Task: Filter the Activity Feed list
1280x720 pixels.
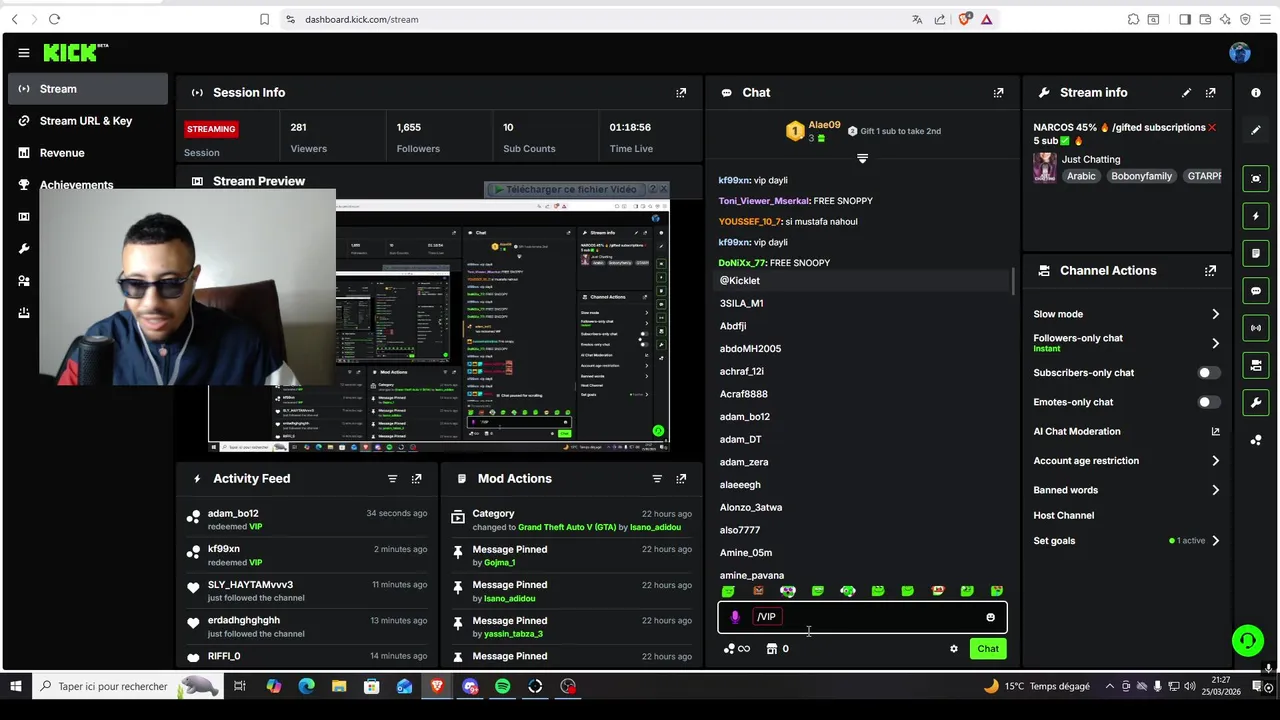Action: [x=392, y=478]
